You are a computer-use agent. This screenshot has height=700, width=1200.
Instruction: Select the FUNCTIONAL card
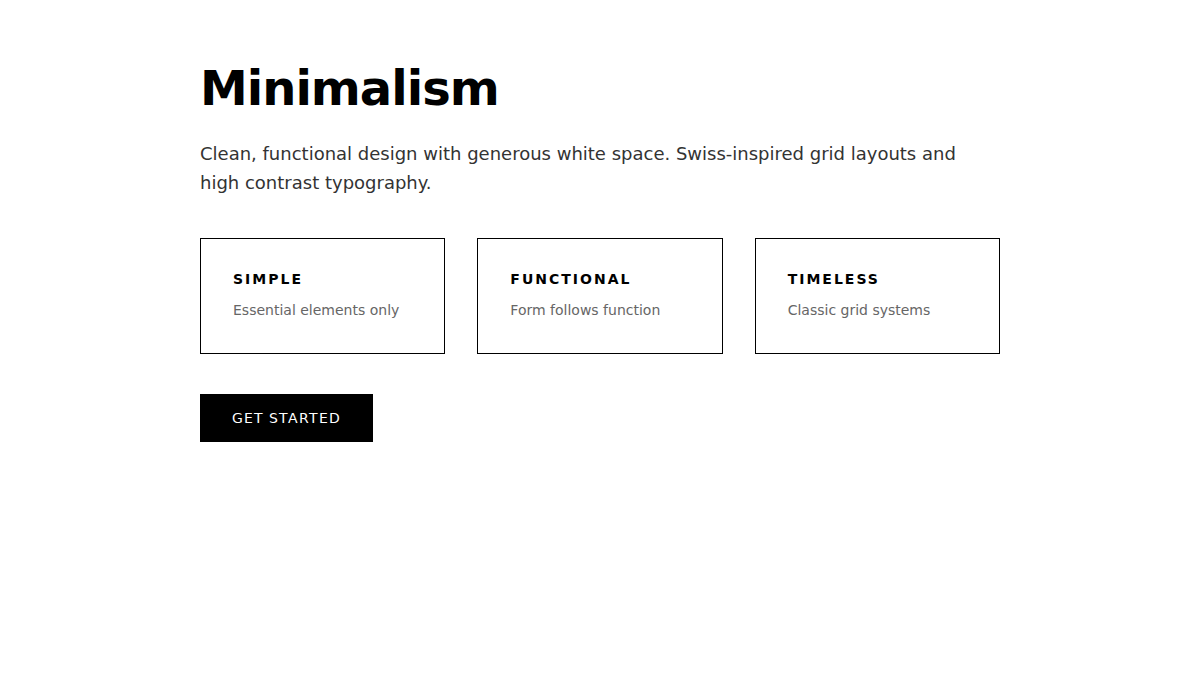599,296
